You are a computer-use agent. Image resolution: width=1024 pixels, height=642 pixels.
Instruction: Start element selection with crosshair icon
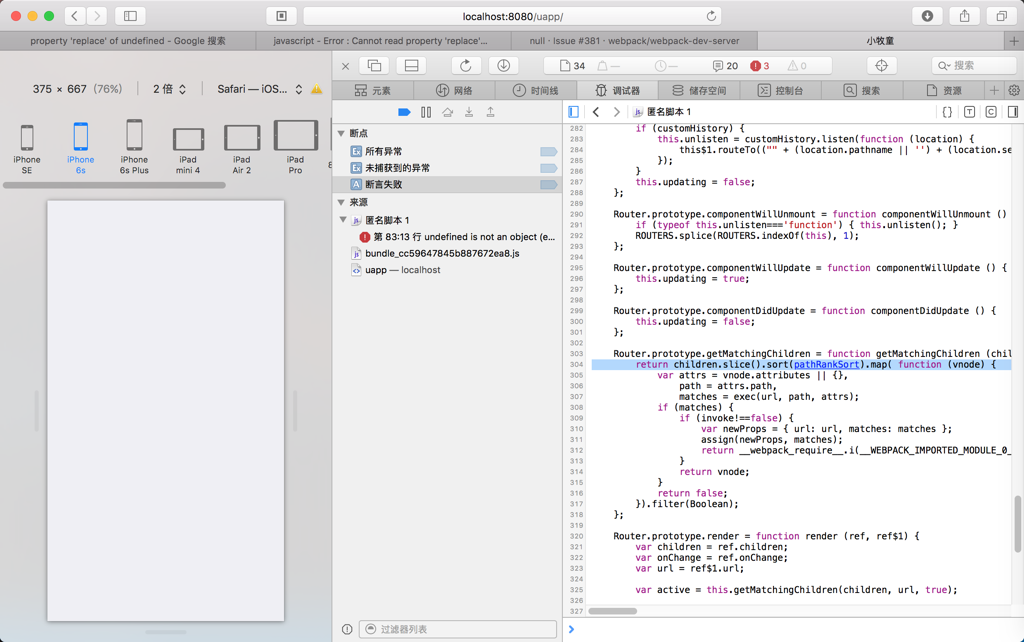point(881,66)
